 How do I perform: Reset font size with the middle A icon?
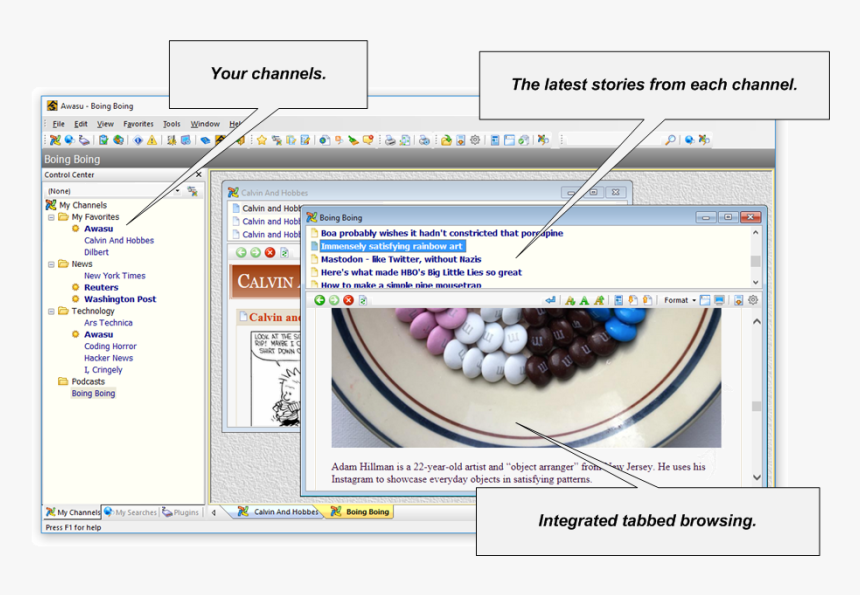pyautogui.click(x=584, y=300)
